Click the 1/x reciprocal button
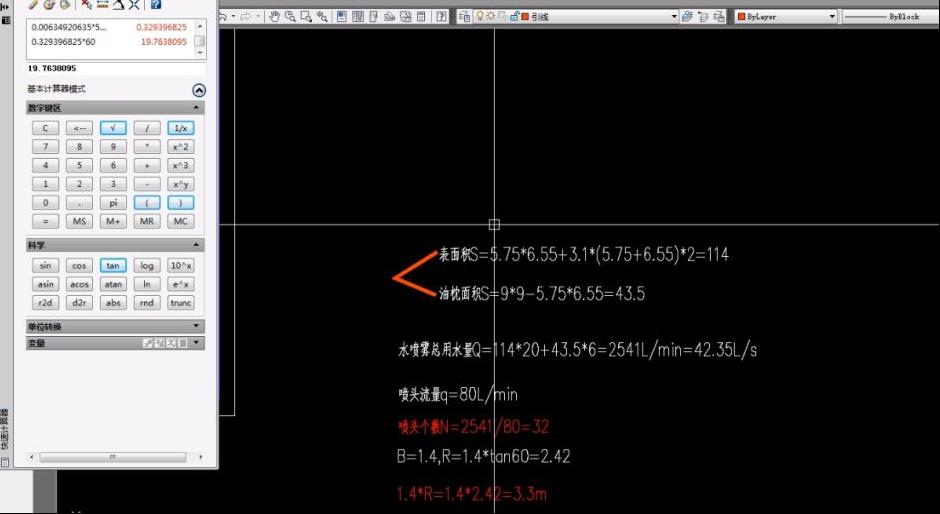The height and width of the screenshot is (514, 940). (180, 128)
